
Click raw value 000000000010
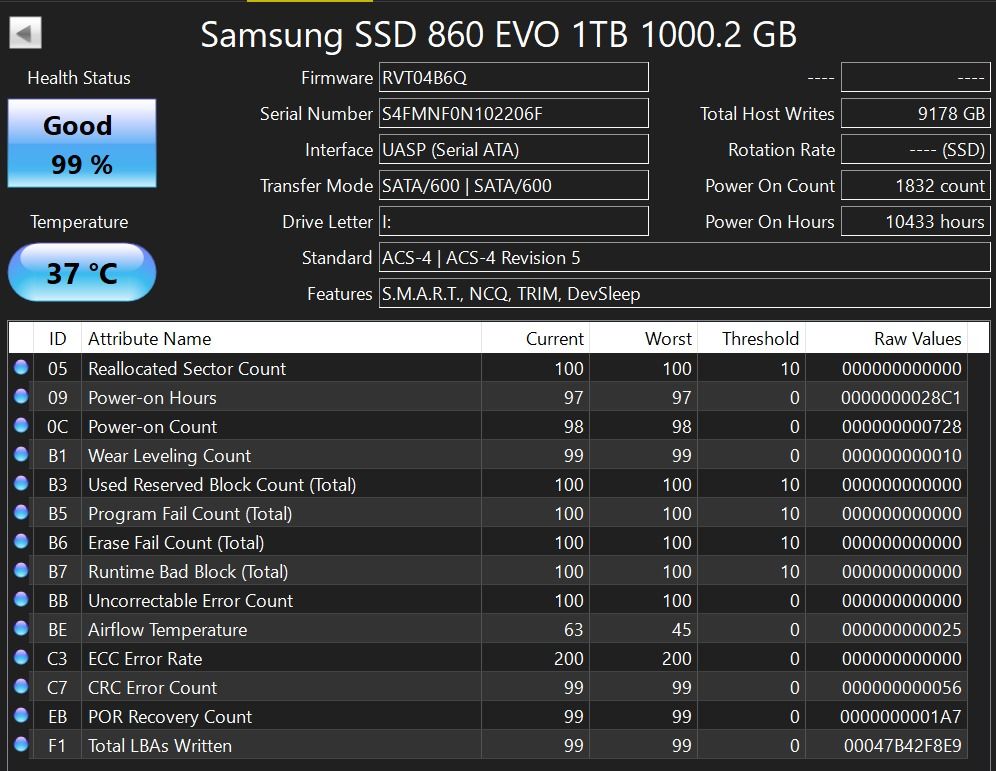(901, 455)
